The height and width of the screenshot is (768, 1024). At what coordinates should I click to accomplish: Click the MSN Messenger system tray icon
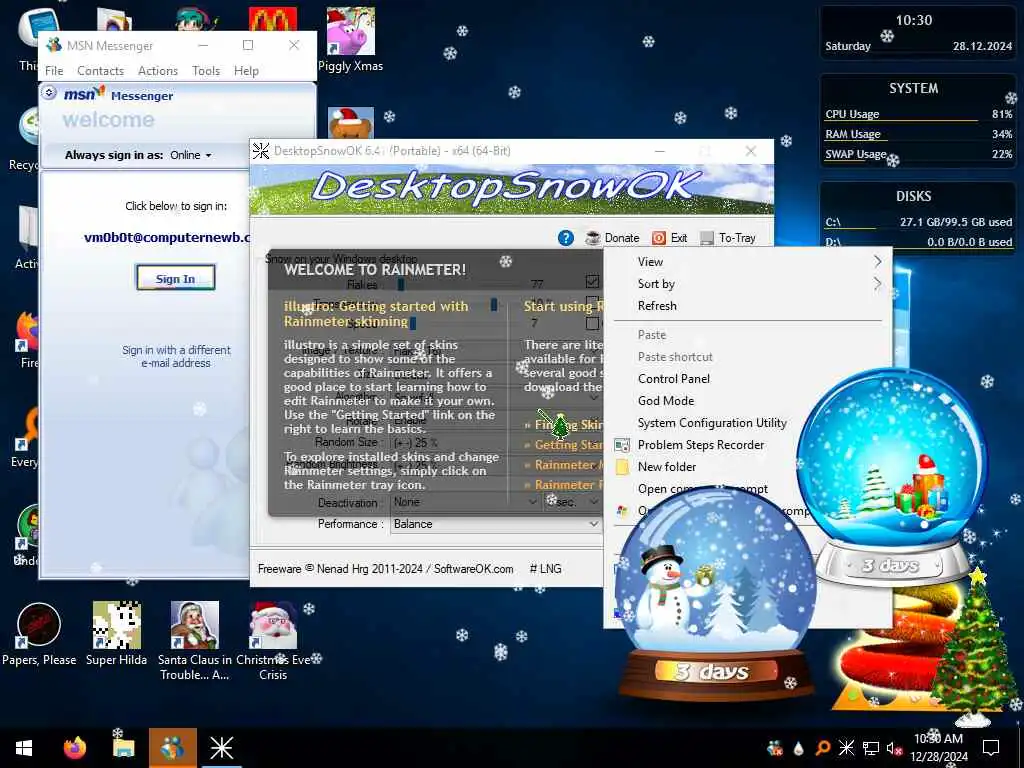pyautogui.click(x=775, y=748)
